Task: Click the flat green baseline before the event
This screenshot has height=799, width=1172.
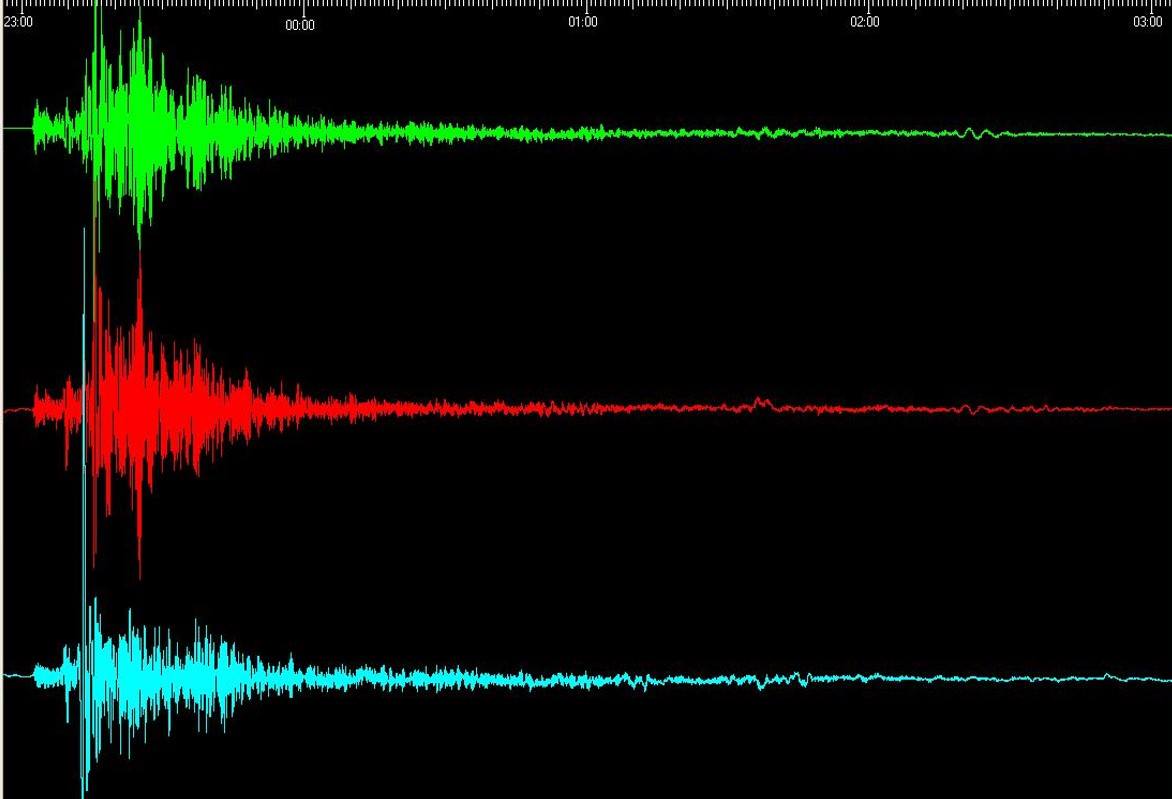Action: (x=16, y=128)
